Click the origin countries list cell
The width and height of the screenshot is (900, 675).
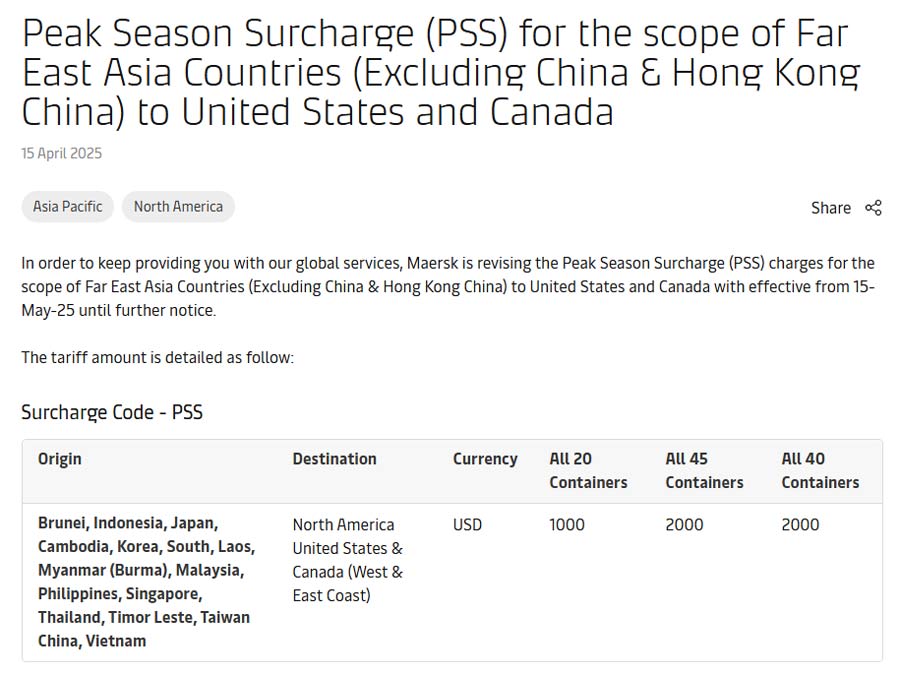click(146, 582)
